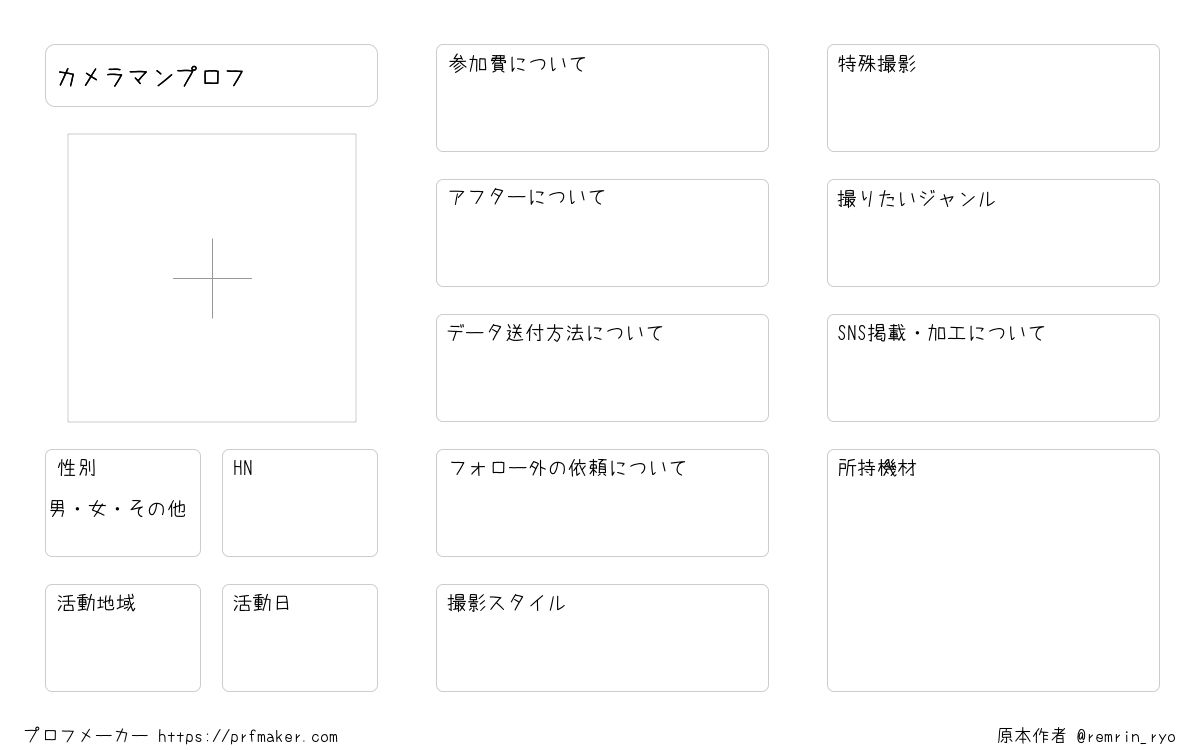The width and height of the screenshot is (1200, 750).
Task: Click the 所持機材 equipment box
Action: click(x=993, y=570)
